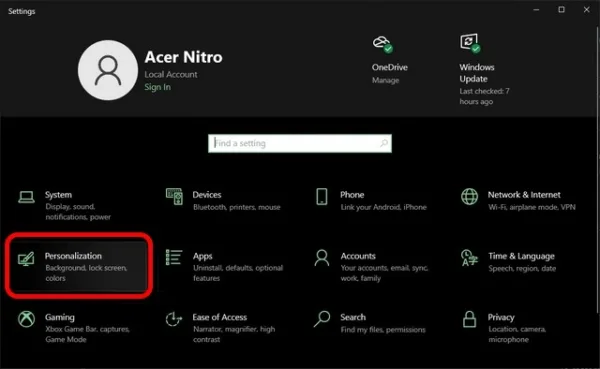Click the 'Local Account' text

click(171, 75)
